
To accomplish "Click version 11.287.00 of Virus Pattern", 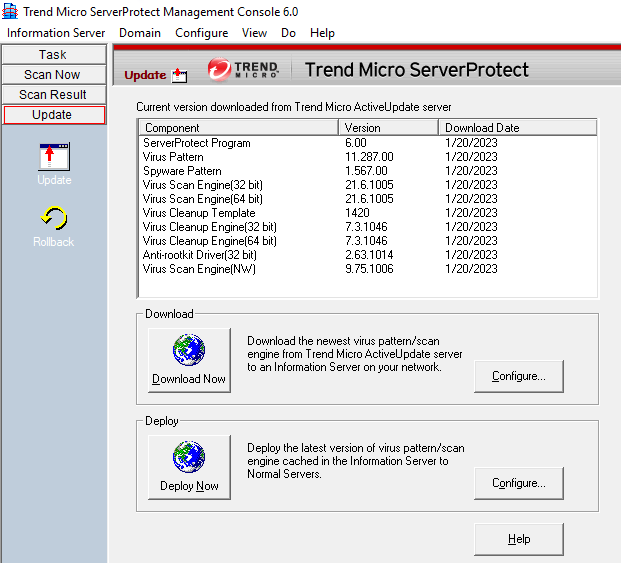I will pos(369,157).
